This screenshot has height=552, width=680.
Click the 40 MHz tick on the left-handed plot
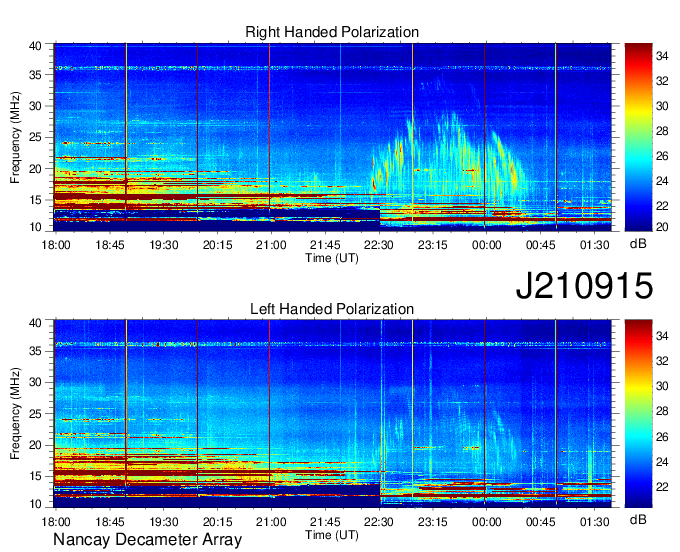click(35, 323)
